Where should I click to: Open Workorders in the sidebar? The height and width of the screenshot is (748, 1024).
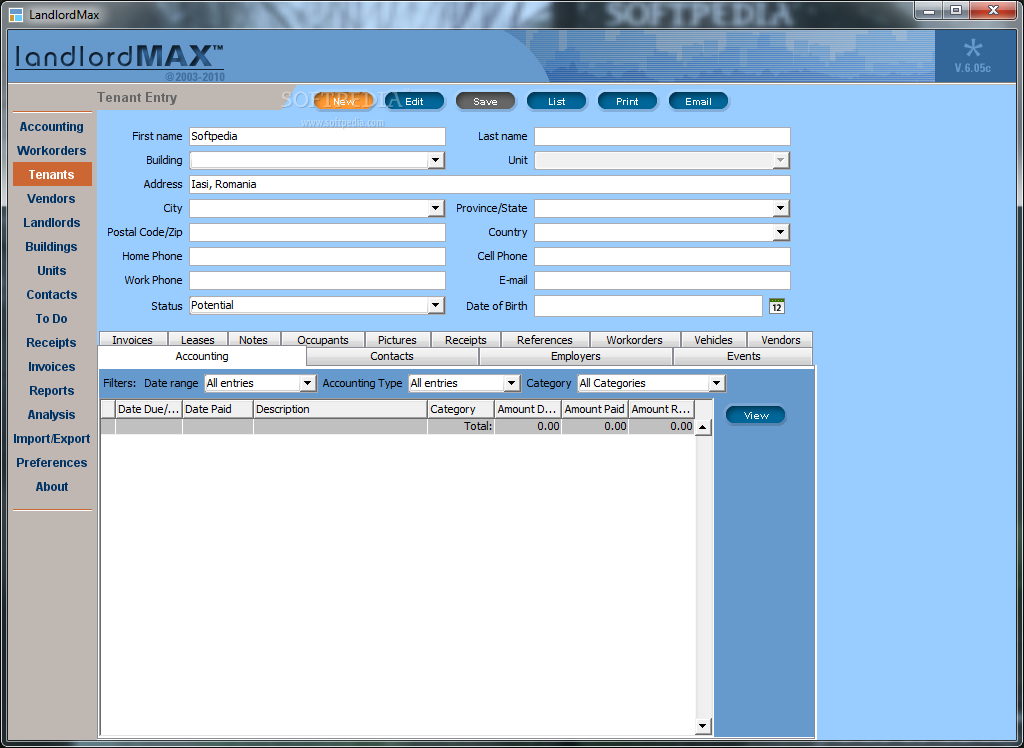(x=52, y=151)
